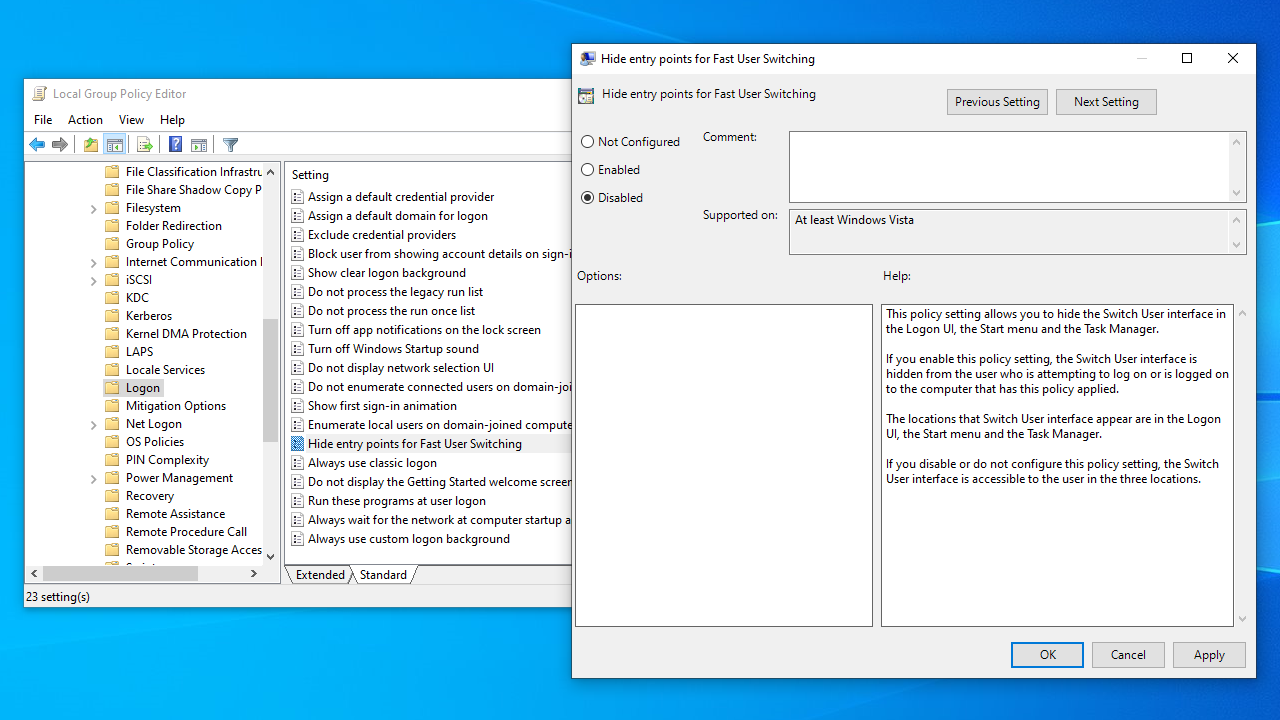The height and width of the screenshot is (720, 1280).
Task: Toggle the Show/Hide Action Pane icon
Action: [199, 145]
